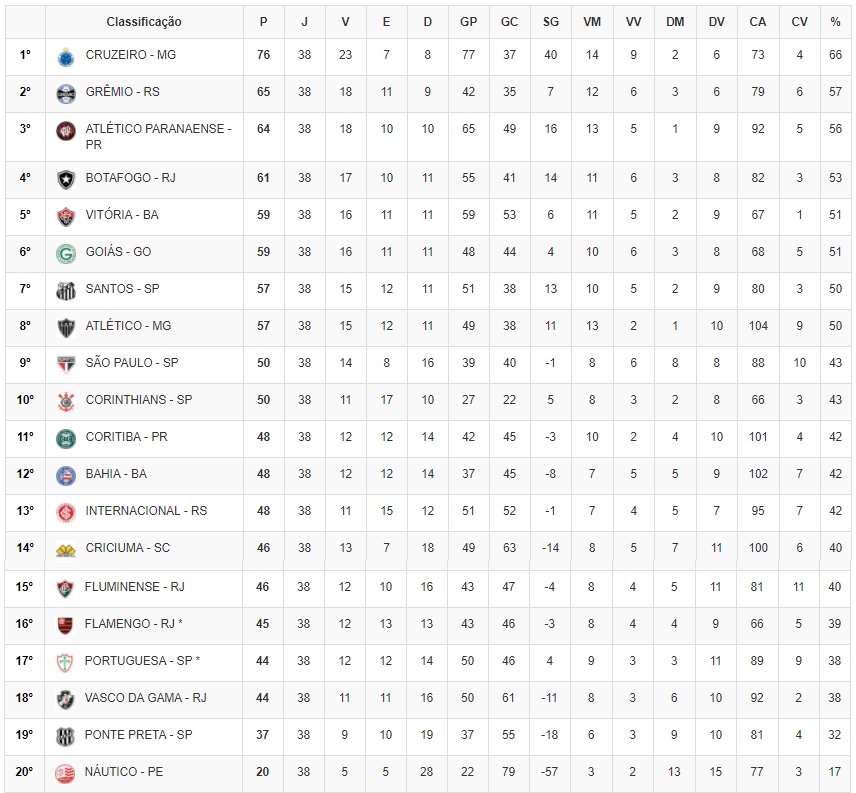Click the SG goal difference column header
The width and height of the screenshot is (856, 793).
click(x=550, y=22)
